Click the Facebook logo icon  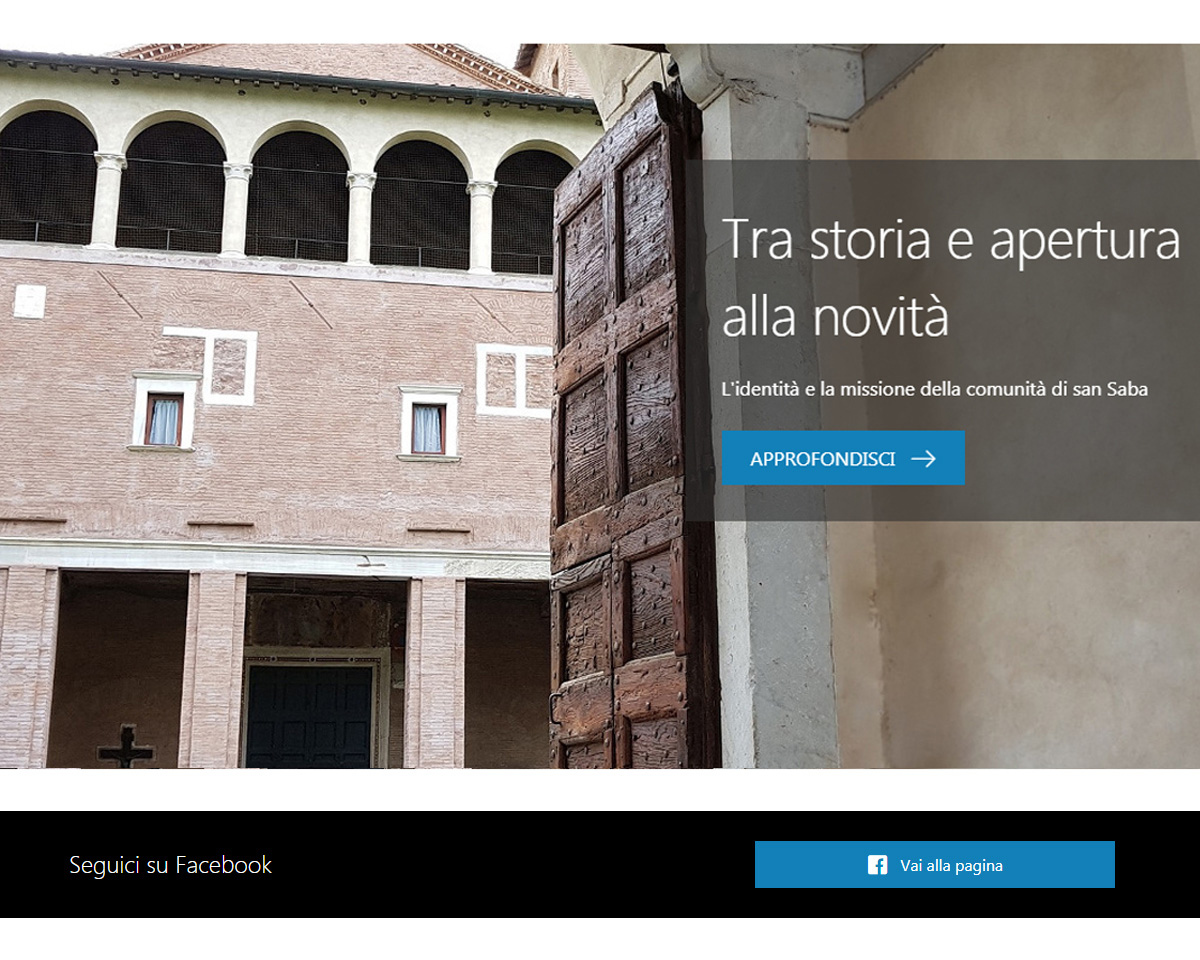pos(877,865)
